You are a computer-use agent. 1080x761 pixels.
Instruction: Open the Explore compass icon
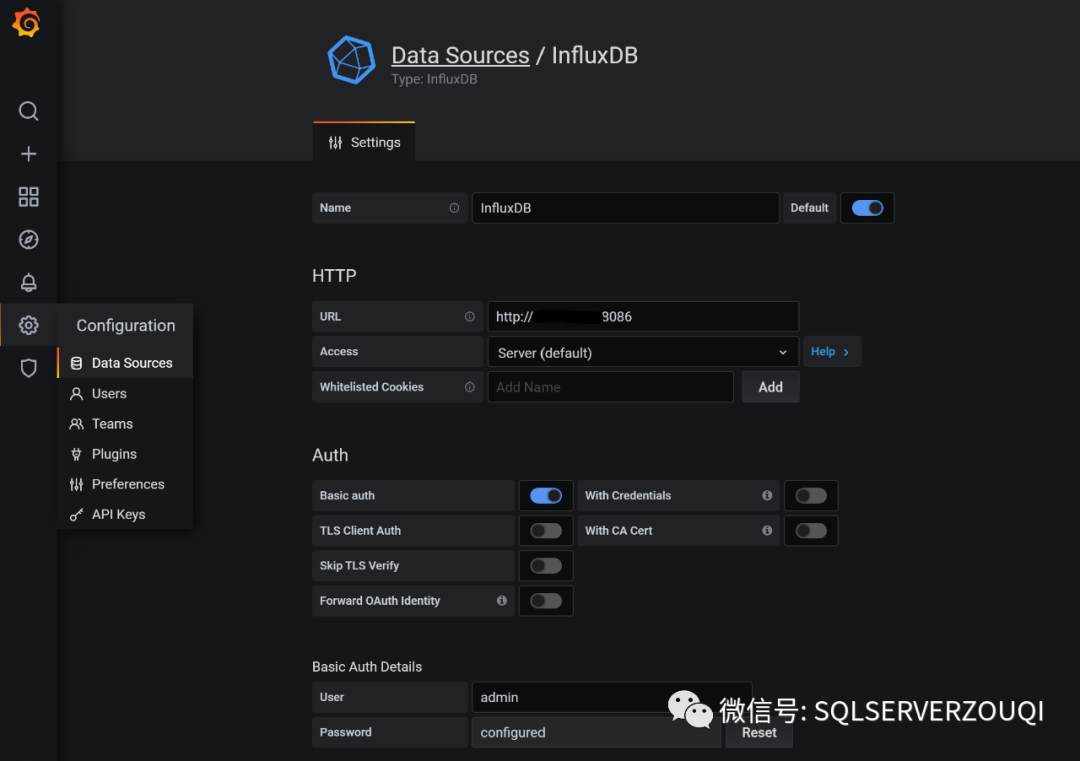pyautogui.click(x=29, y=240)
